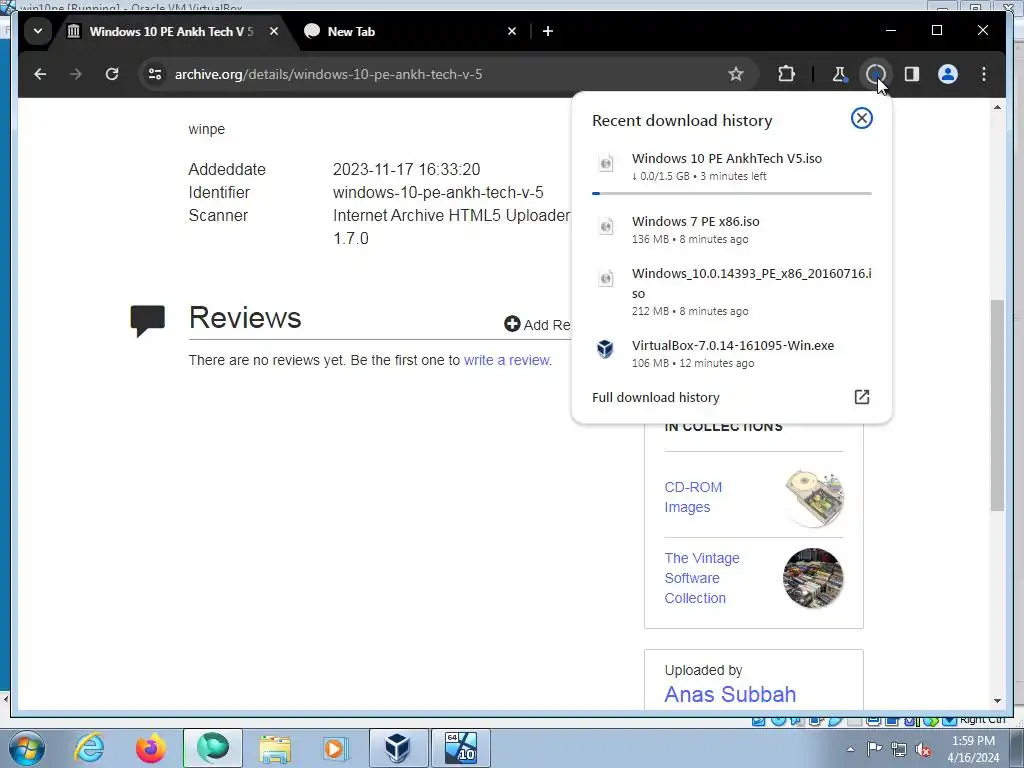Open the Windows Start menu

point(26,748)
